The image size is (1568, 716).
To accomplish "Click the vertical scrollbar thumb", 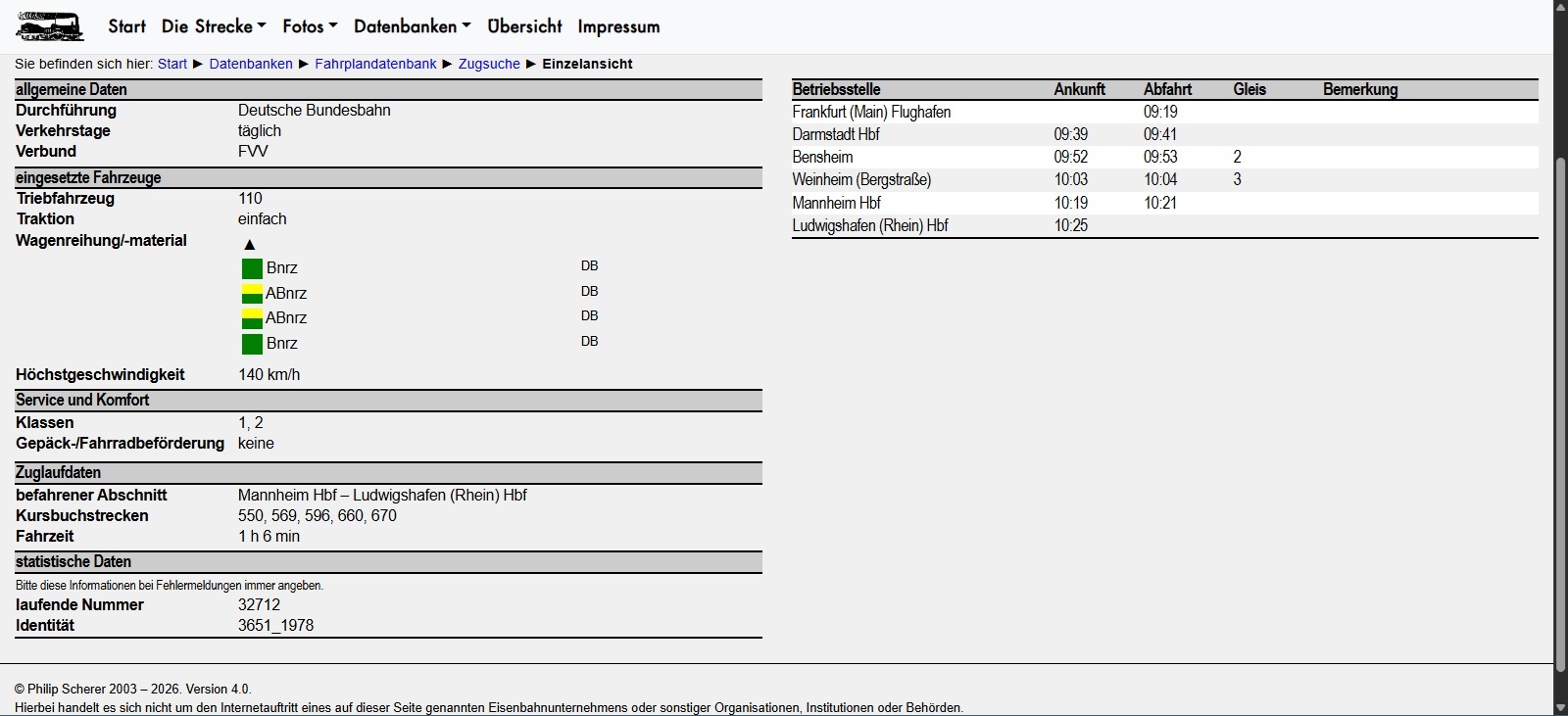I will pyautogui.click(x=1560, y=411).
